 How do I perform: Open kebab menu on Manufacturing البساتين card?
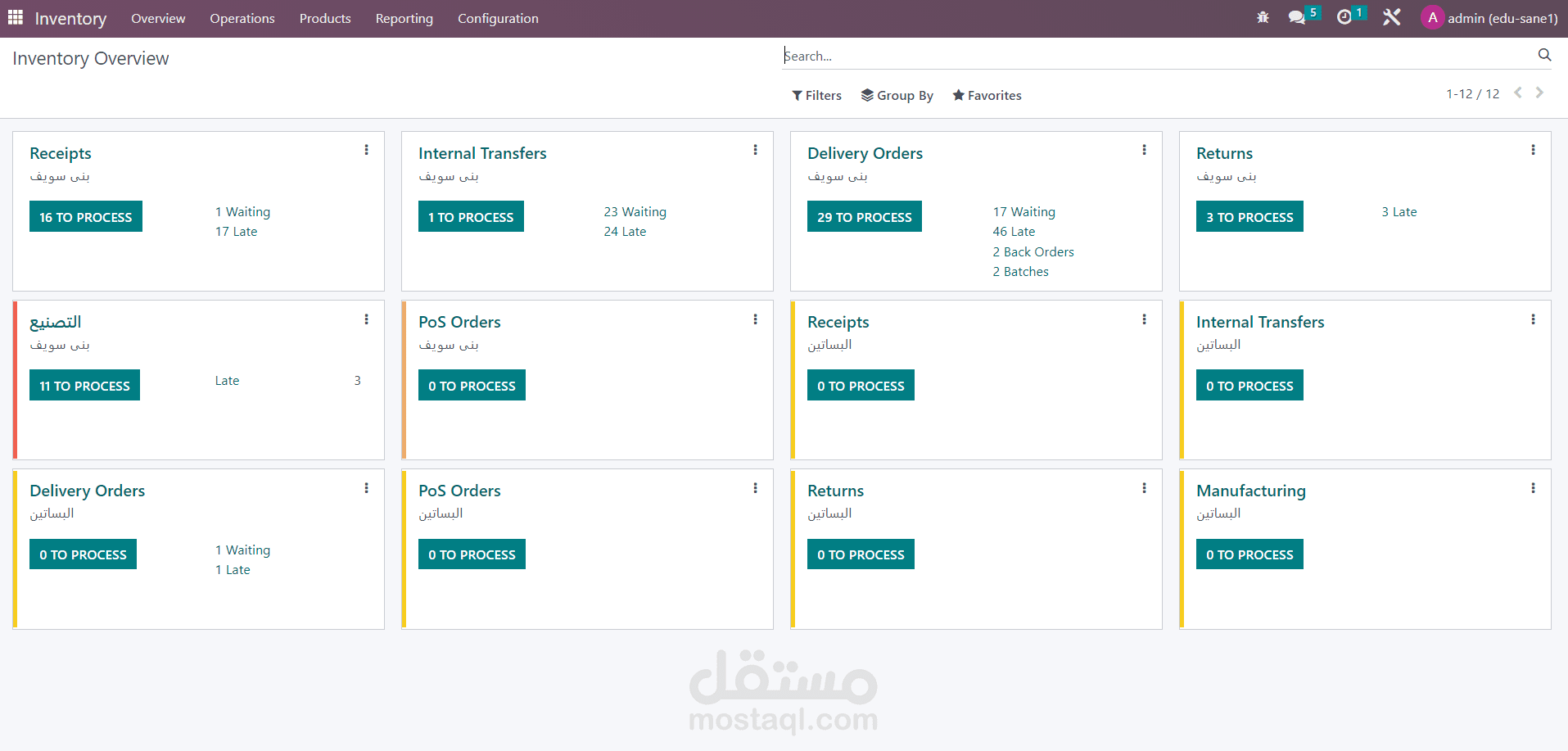(1533, 488)
